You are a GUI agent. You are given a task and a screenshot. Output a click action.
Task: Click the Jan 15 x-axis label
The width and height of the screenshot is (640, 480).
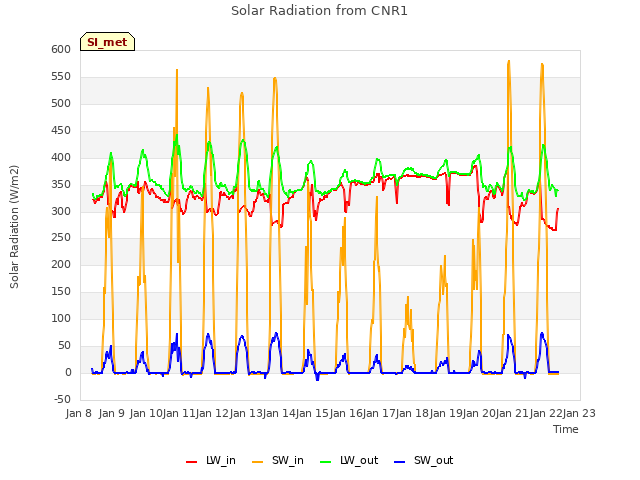[x=312, y=413]
